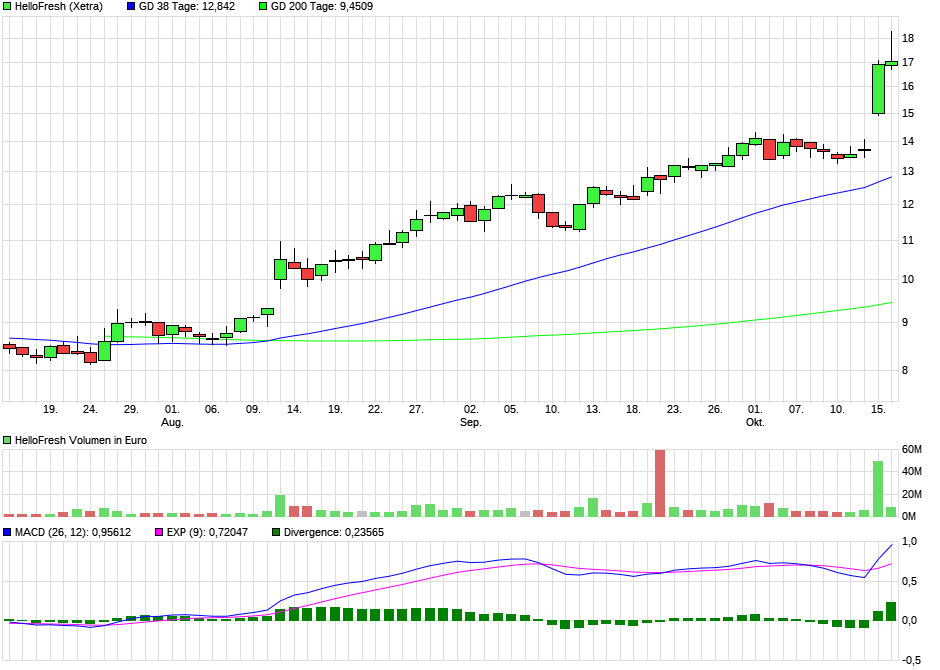Select the 'GD 200 Tage: 9,4509' label
This screenshot has width=940, height=670.
tap(322, 7)
